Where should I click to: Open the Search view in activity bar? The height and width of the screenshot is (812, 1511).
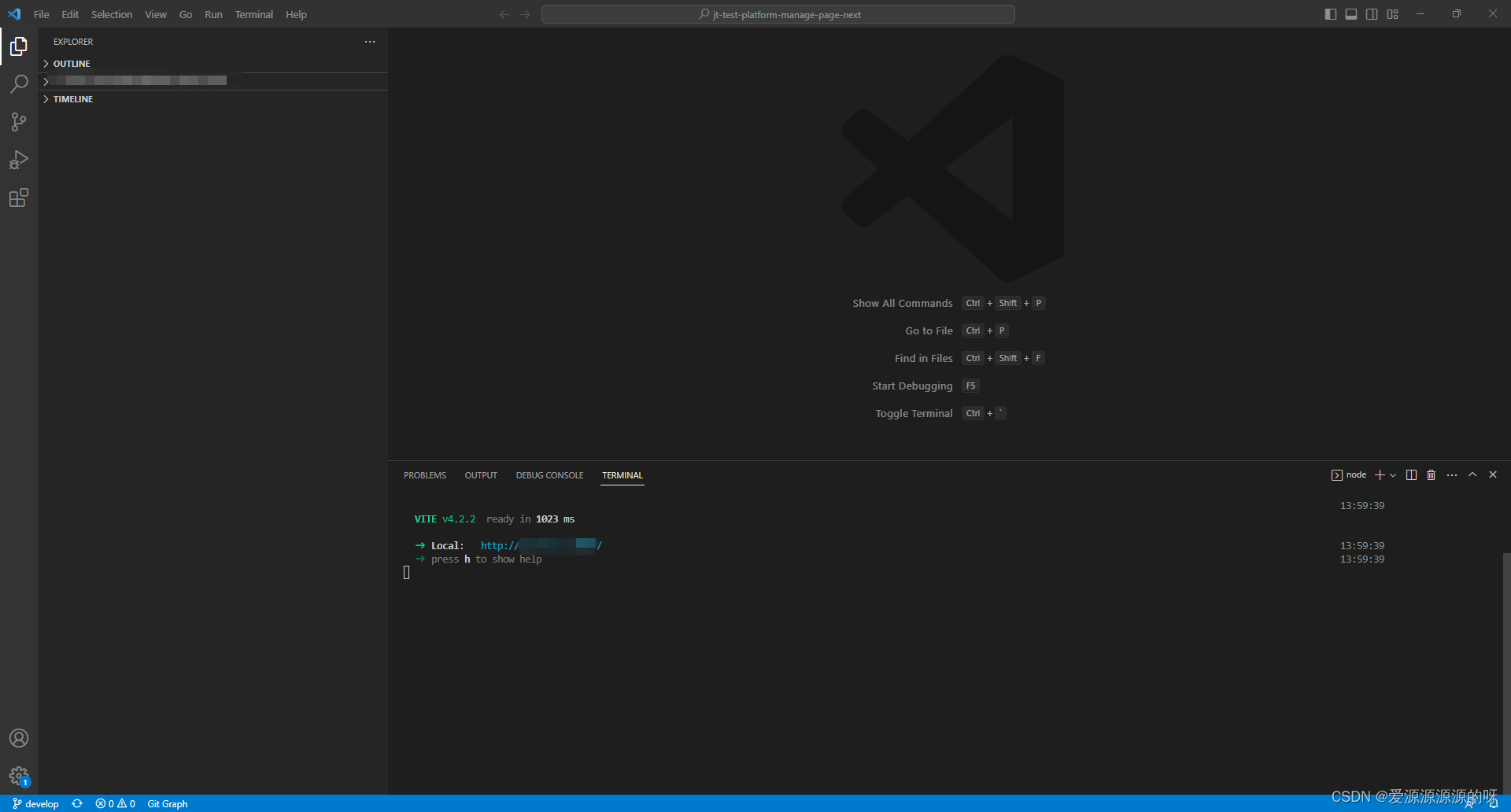(19, 84)
